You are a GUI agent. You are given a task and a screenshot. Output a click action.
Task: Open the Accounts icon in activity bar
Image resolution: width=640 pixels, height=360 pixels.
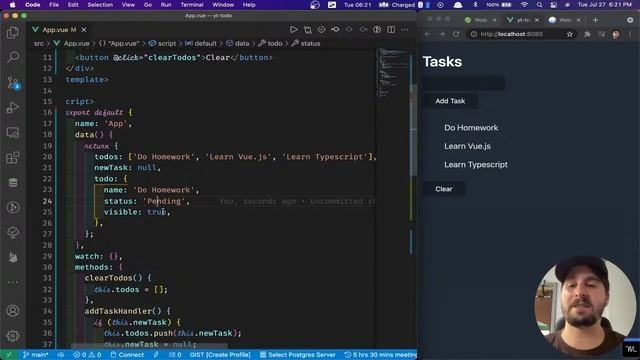[x=13, y=311]
